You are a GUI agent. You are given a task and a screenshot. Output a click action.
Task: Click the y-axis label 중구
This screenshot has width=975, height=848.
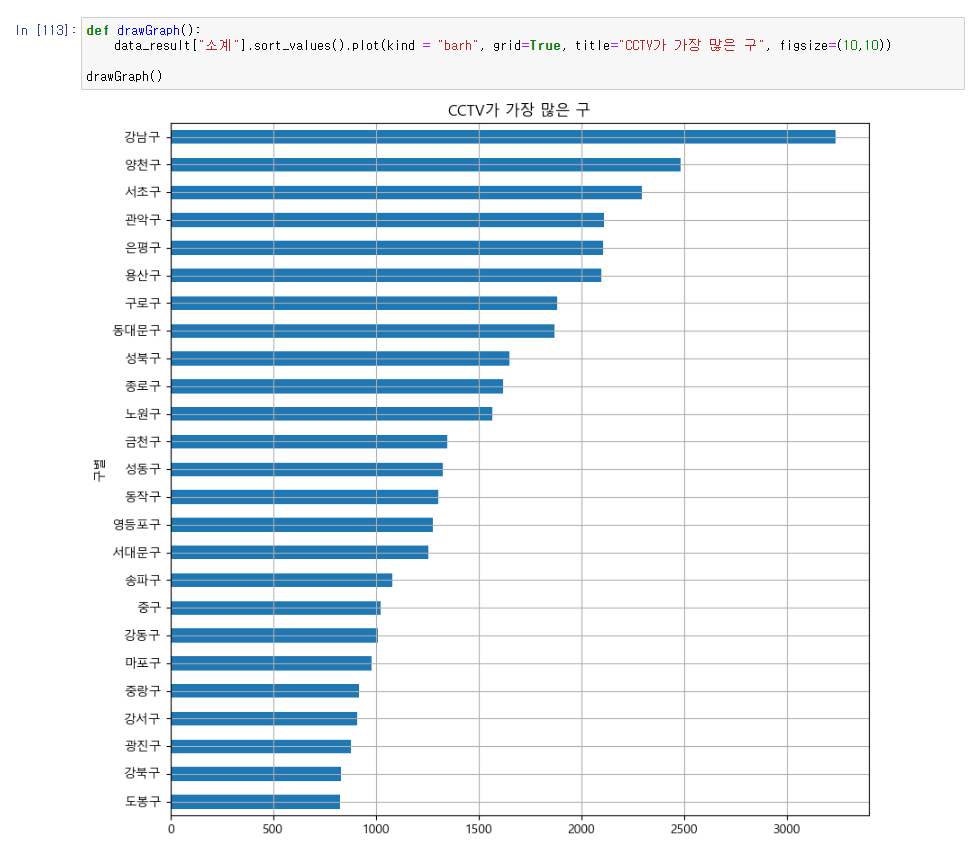tap(149, 607)
